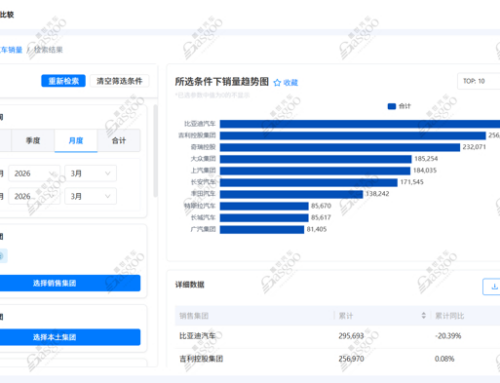Click the 比亚迪汽车 bar in the chart
Viewport: 500px width, 383px height.
coord(360,124)
